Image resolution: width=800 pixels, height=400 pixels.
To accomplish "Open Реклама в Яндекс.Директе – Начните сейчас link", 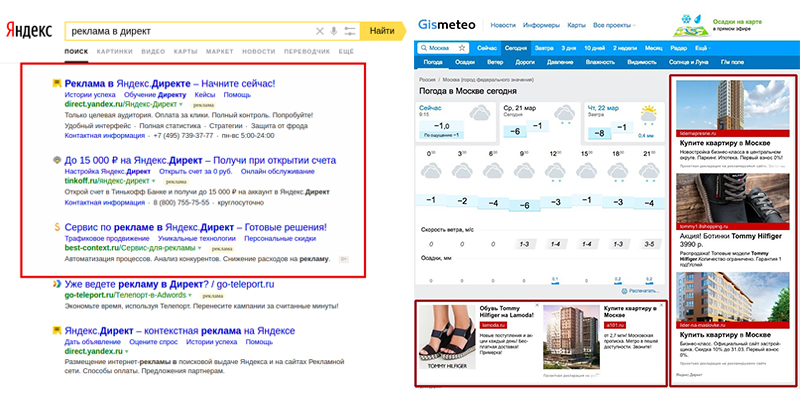I will (170, 83).
